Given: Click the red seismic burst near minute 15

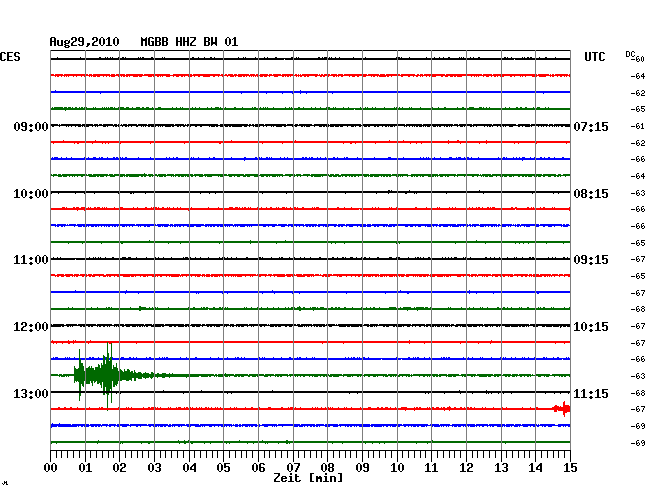Looking at the screenshot, I should [x=563, y=409].
